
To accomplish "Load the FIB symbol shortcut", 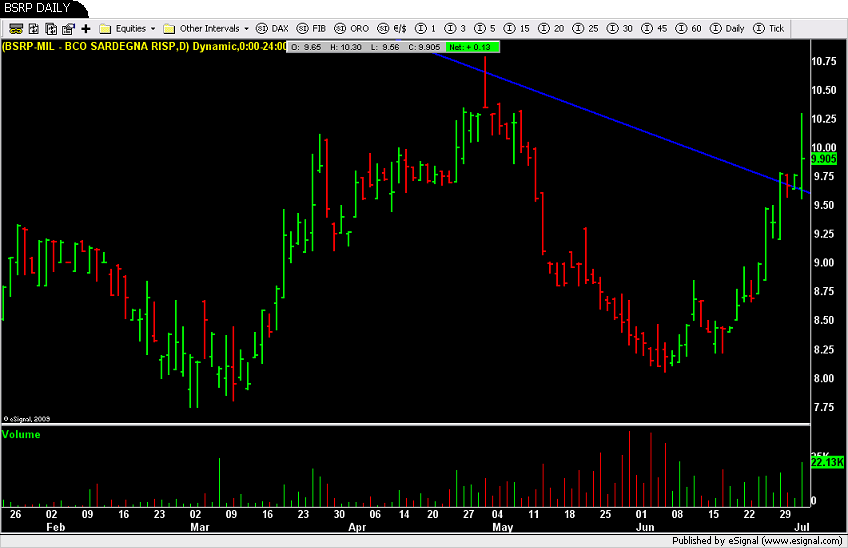I will pos(310,28).
